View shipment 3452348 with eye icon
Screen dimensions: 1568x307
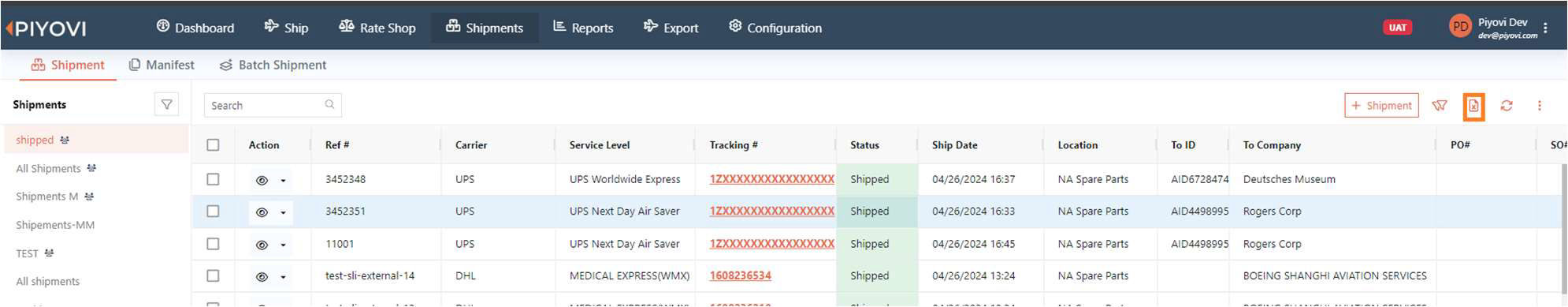262,180
